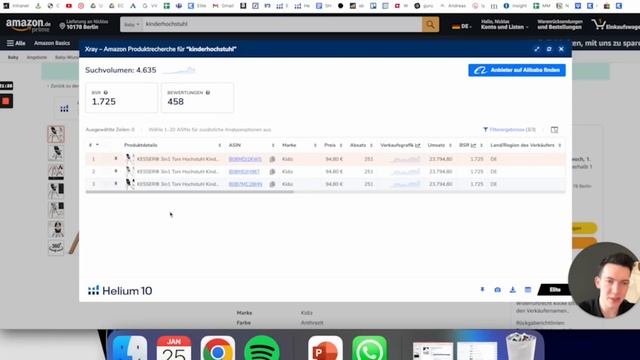Image resolution: width=640 pixels, height=360 pixels.
Task: Copy the ASIN in row 3
Action: click(272, 184)
